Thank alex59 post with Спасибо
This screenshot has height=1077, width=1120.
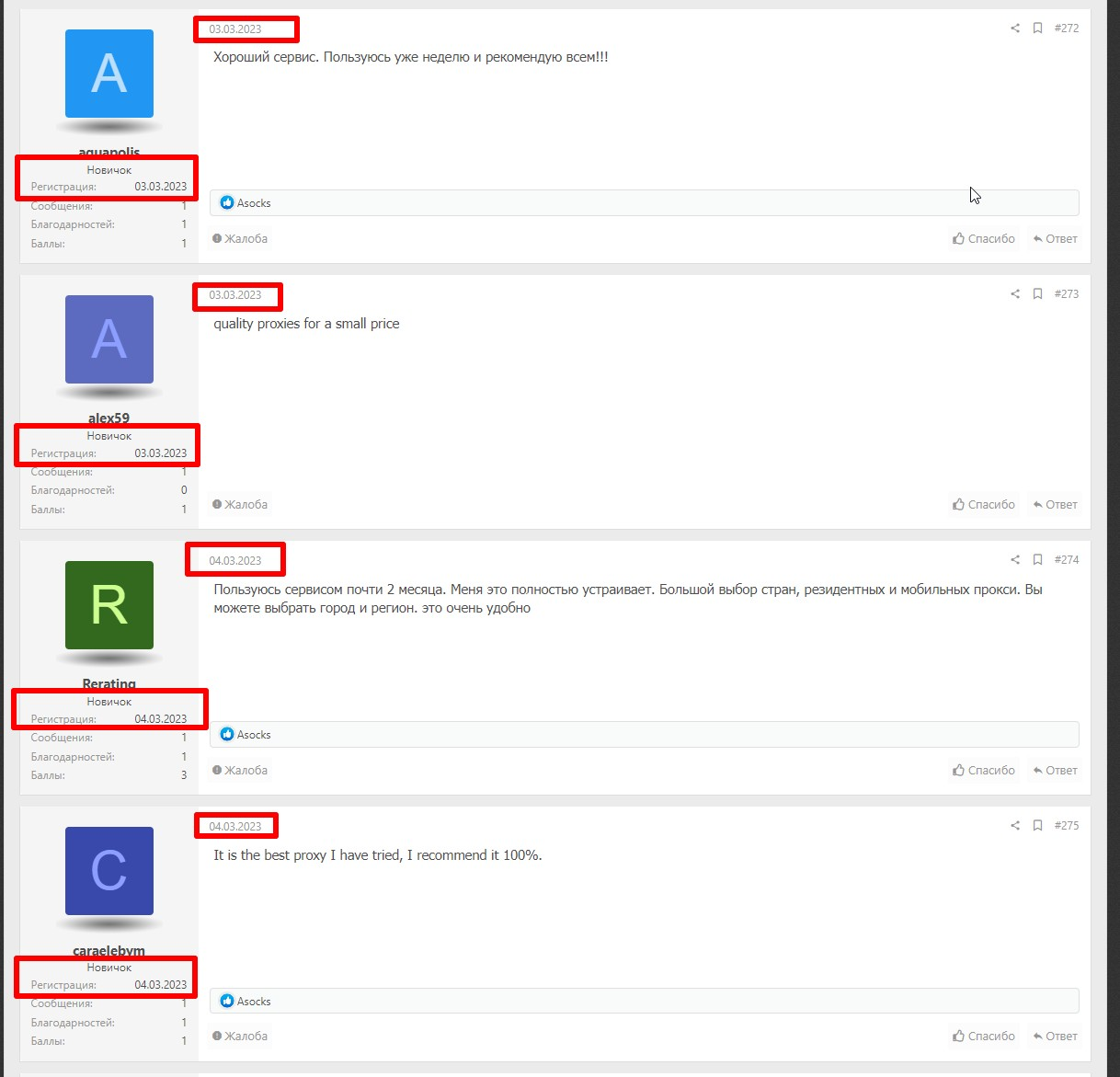984,505
